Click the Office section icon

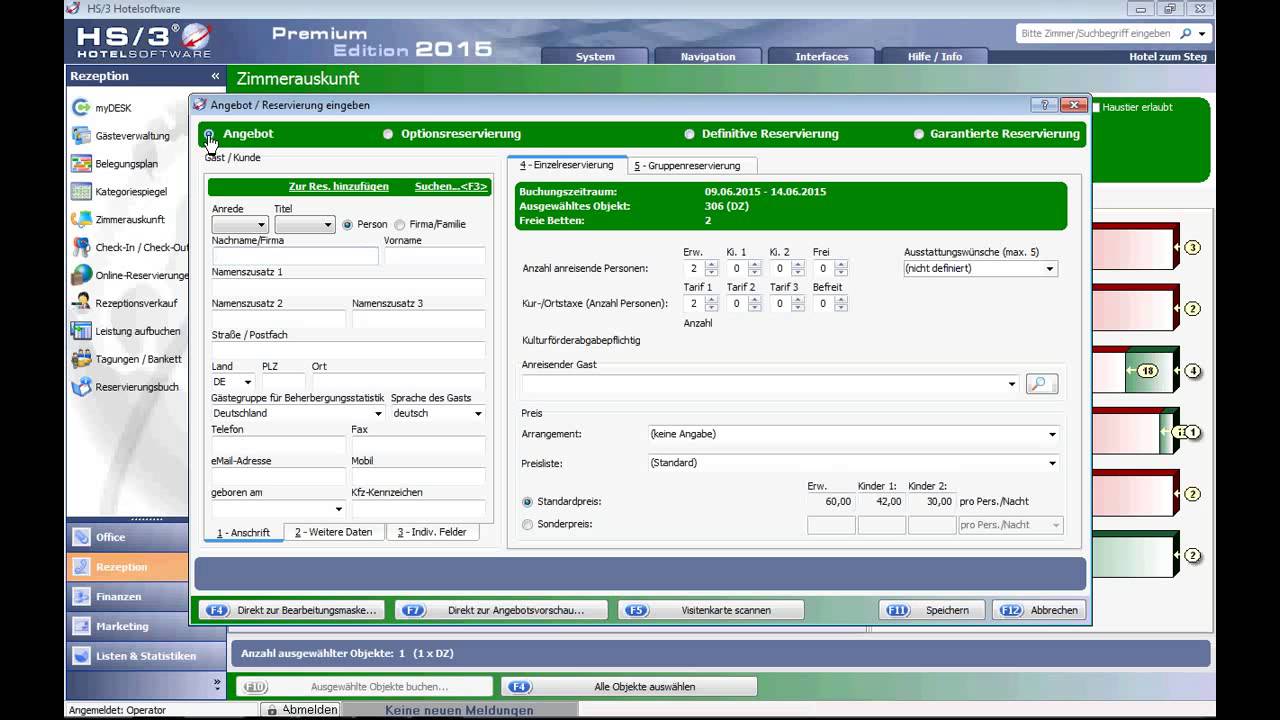click(80, 537)
